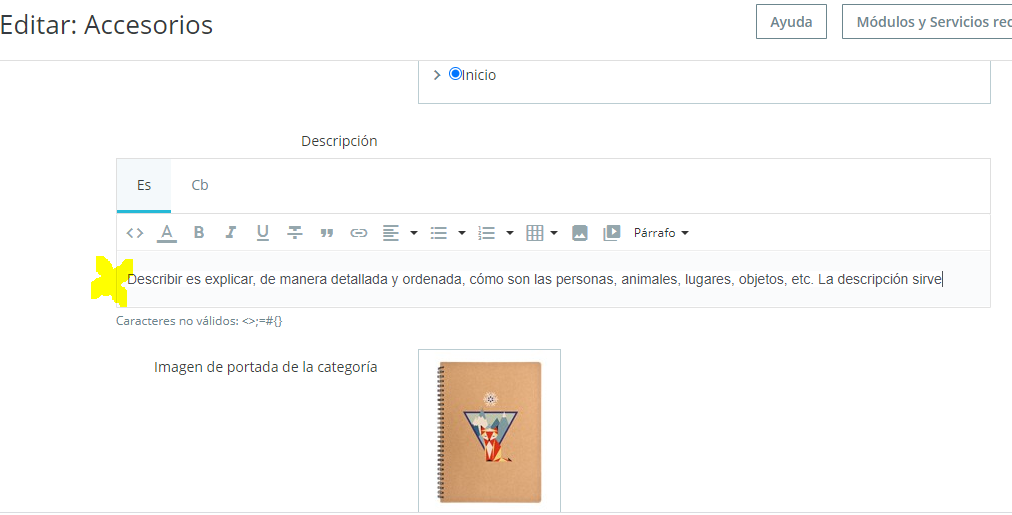Click the text alignment icon
This screenshot has width=1012, height=515.
[x=390, y=233]
